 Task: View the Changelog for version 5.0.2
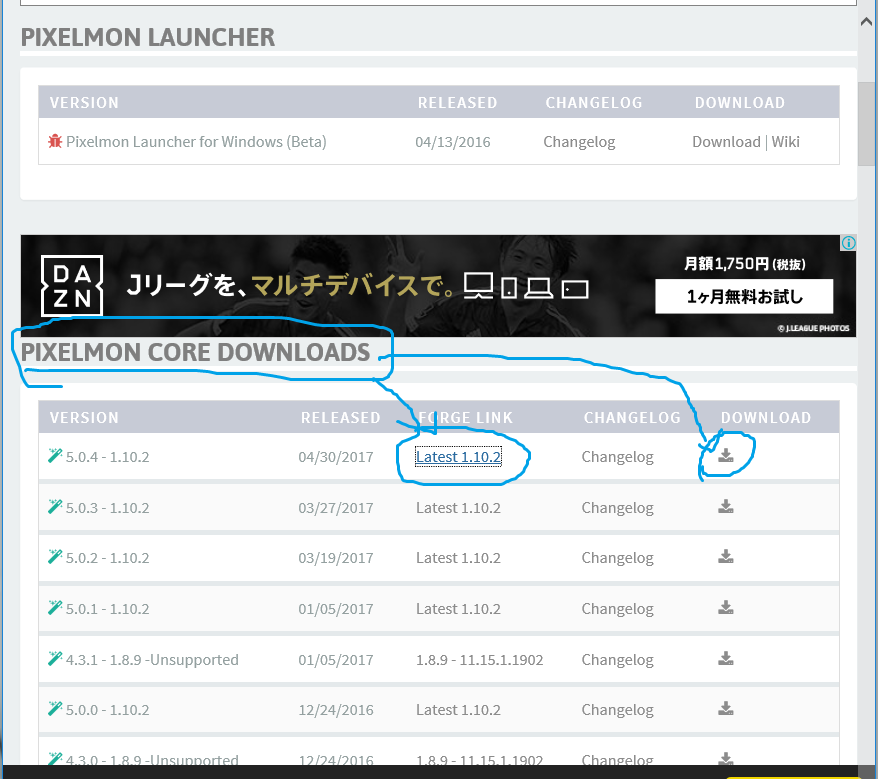point(618,558)
